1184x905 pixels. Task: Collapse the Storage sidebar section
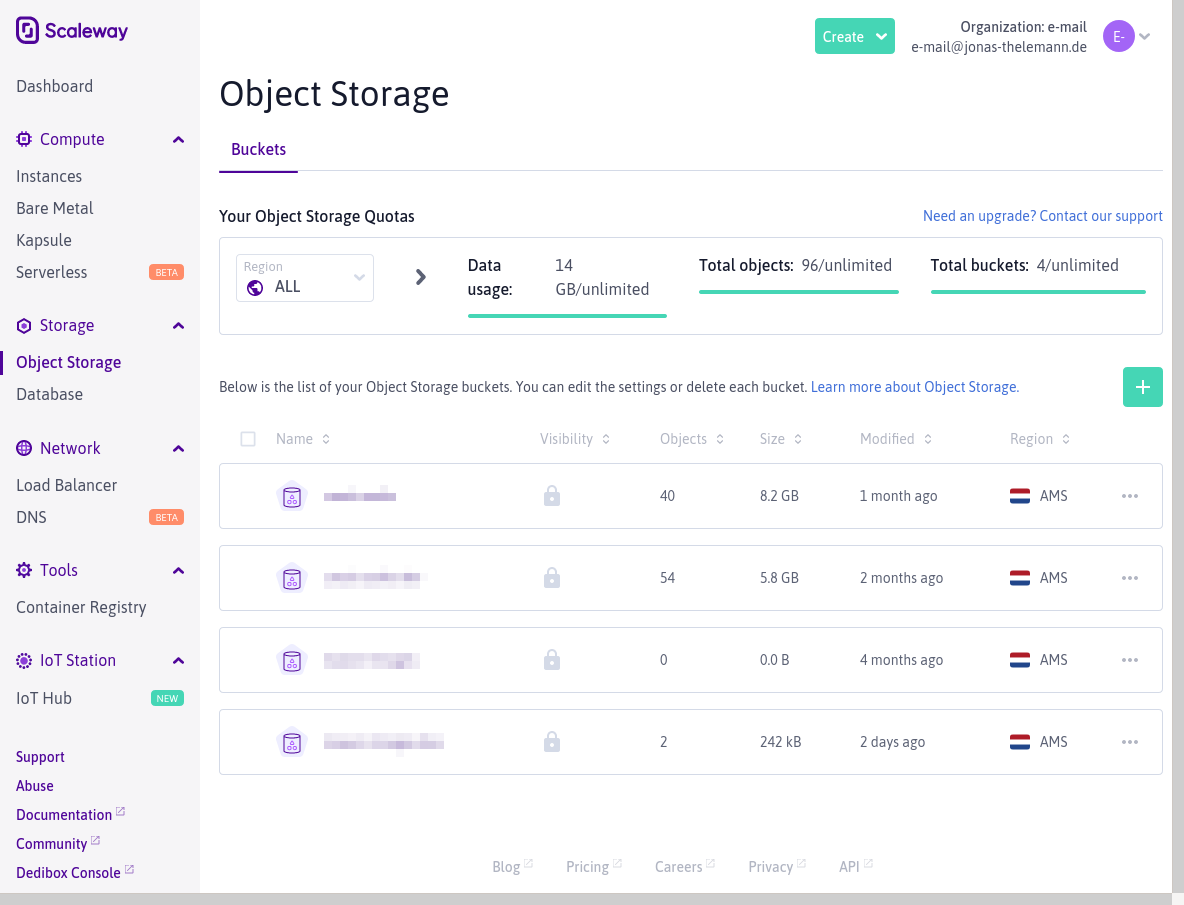point(178,326)
